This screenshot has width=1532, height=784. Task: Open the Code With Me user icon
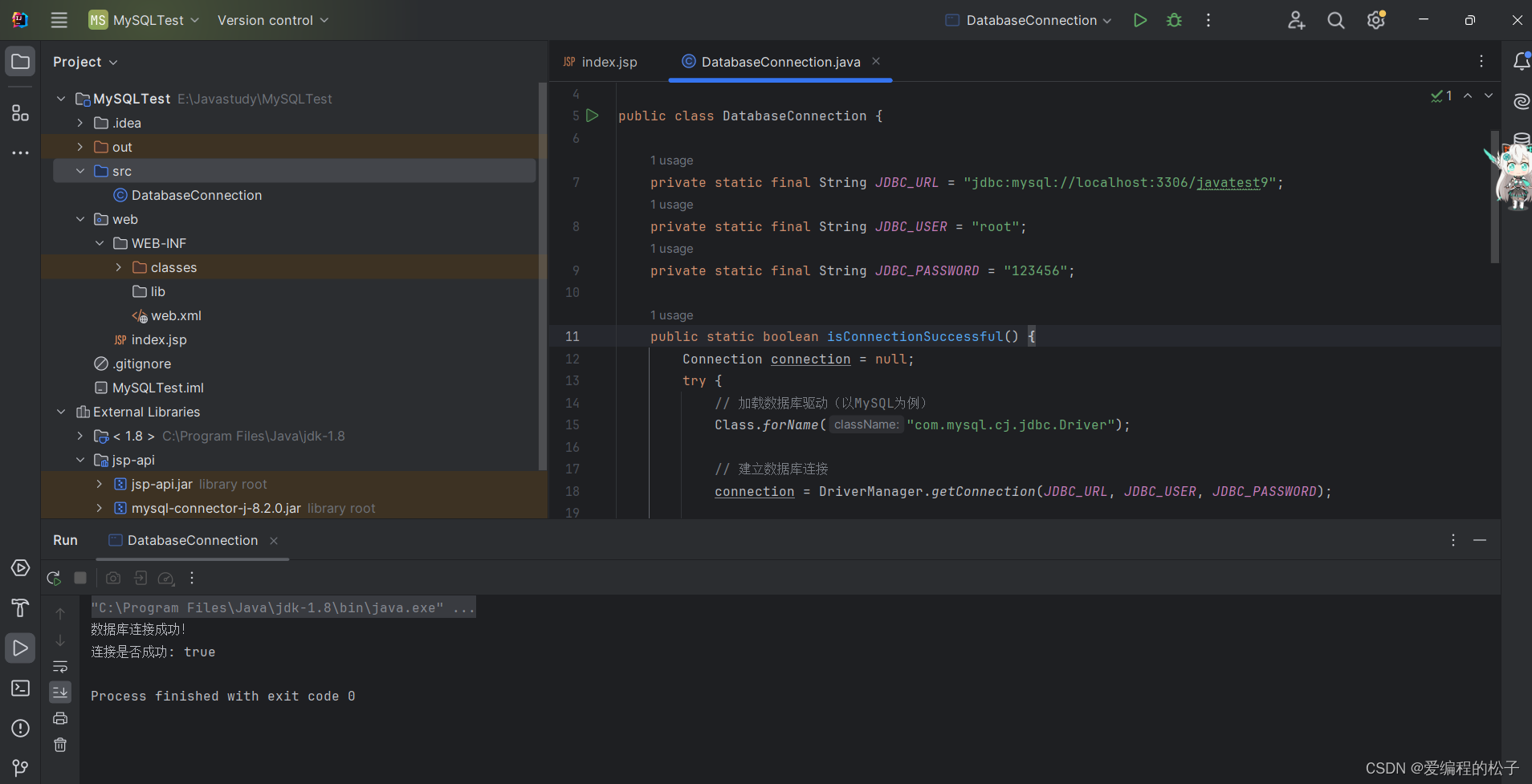pyautogui.click(x=1296, y=20)
